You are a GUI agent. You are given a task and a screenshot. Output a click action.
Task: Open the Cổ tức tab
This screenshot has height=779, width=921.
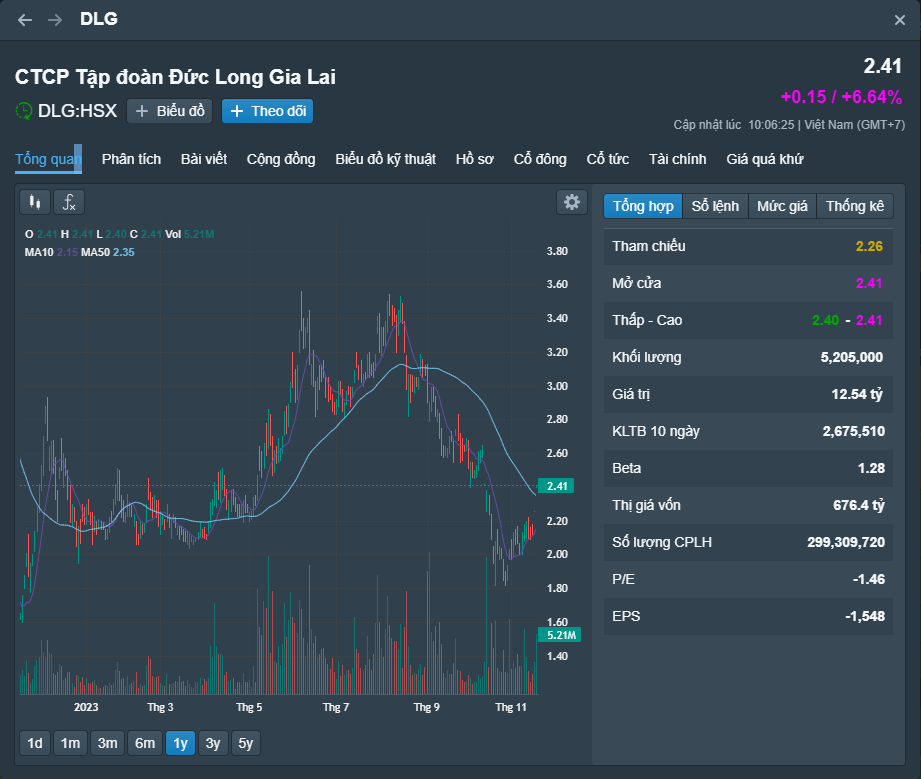coord(607,159)
